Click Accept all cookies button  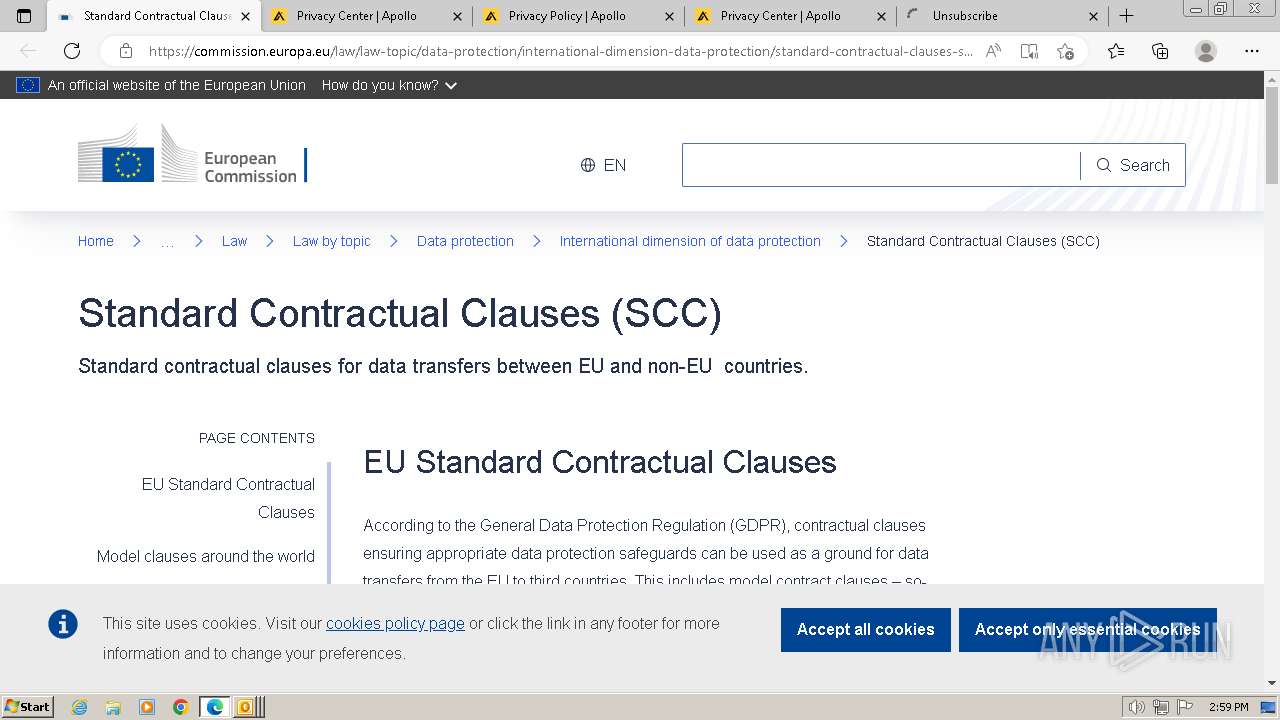(x=866, y=629)
